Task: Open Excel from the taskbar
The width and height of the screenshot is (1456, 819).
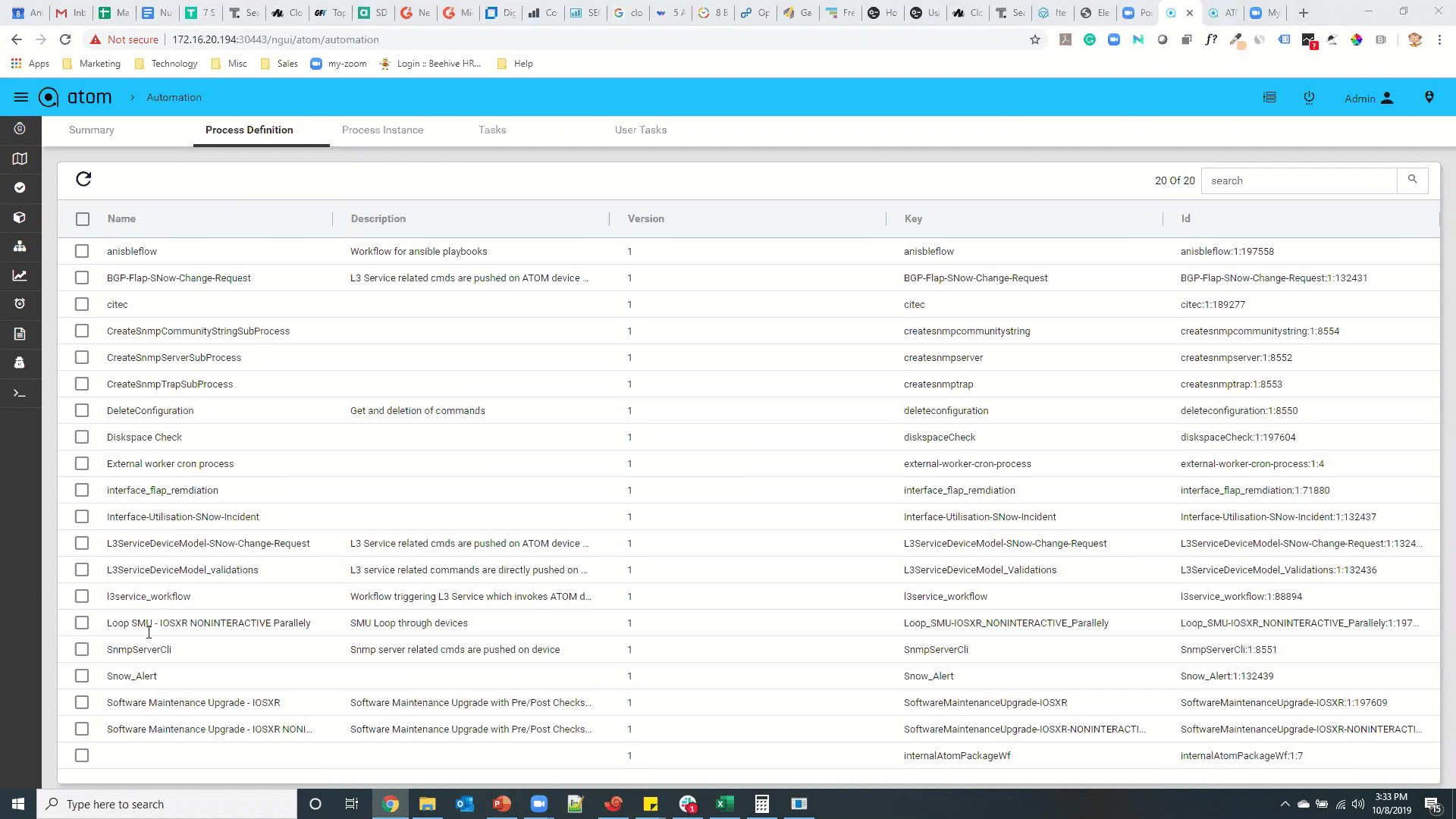Action: (724, 804)
